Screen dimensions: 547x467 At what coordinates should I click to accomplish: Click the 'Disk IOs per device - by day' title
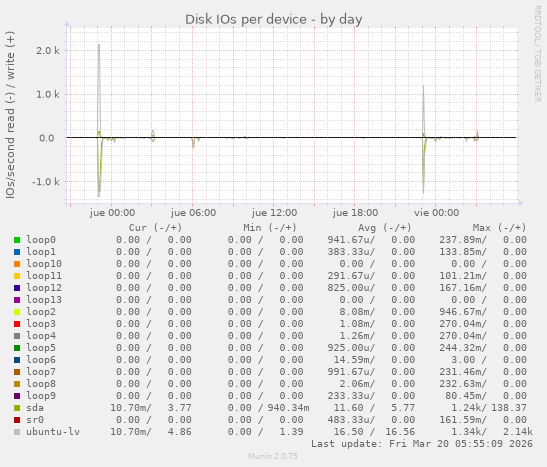pos(274,20)
